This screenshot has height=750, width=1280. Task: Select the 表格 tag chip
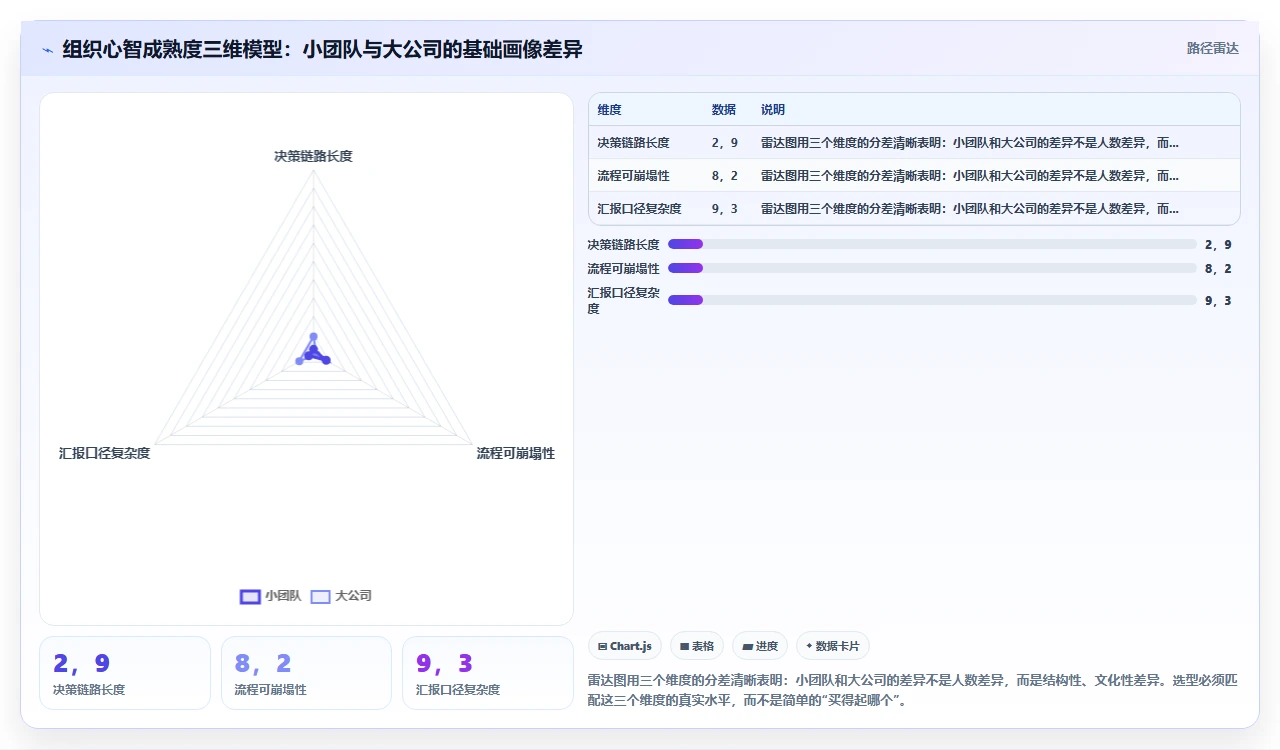point(697,646)
